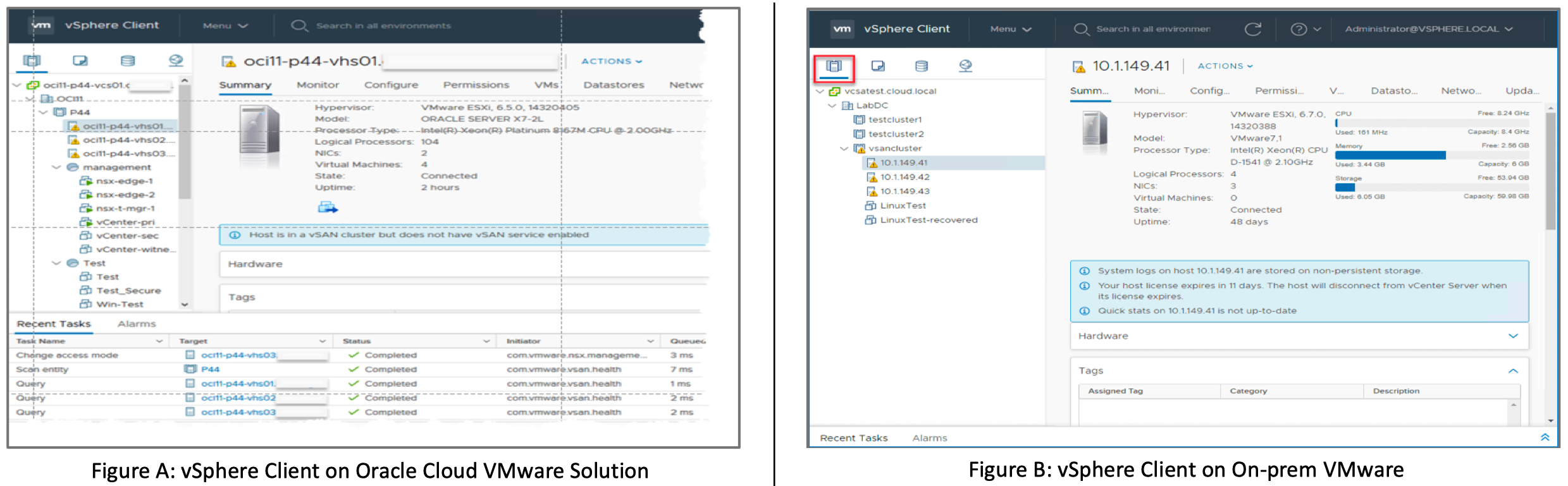Switch to Datastores tab in Figure A
1568x486 pixels.
(614, 85)
